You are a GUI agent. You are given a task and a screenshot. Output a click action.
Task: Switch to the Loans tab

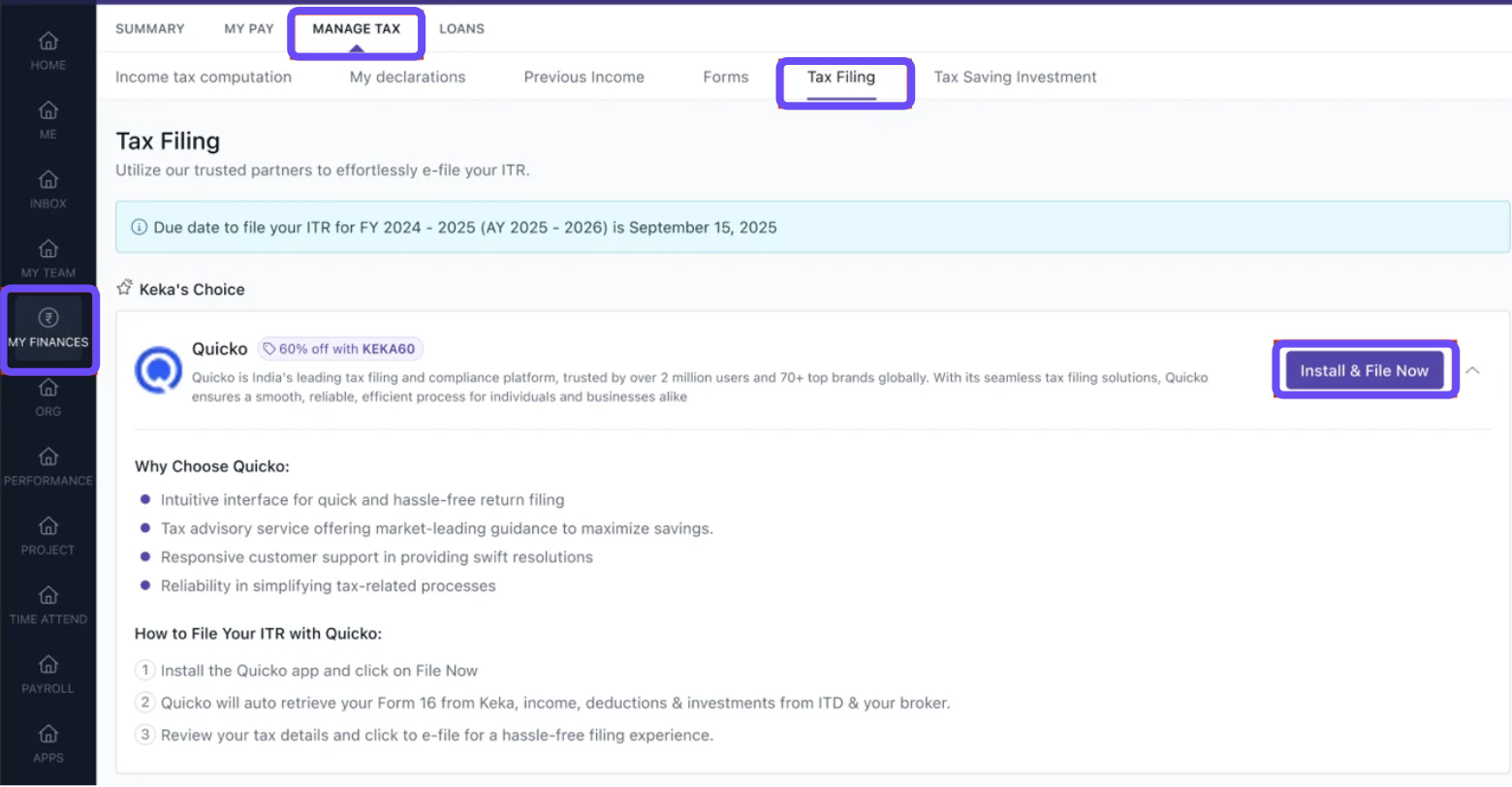pyautogui.click(x=461, y=29)
